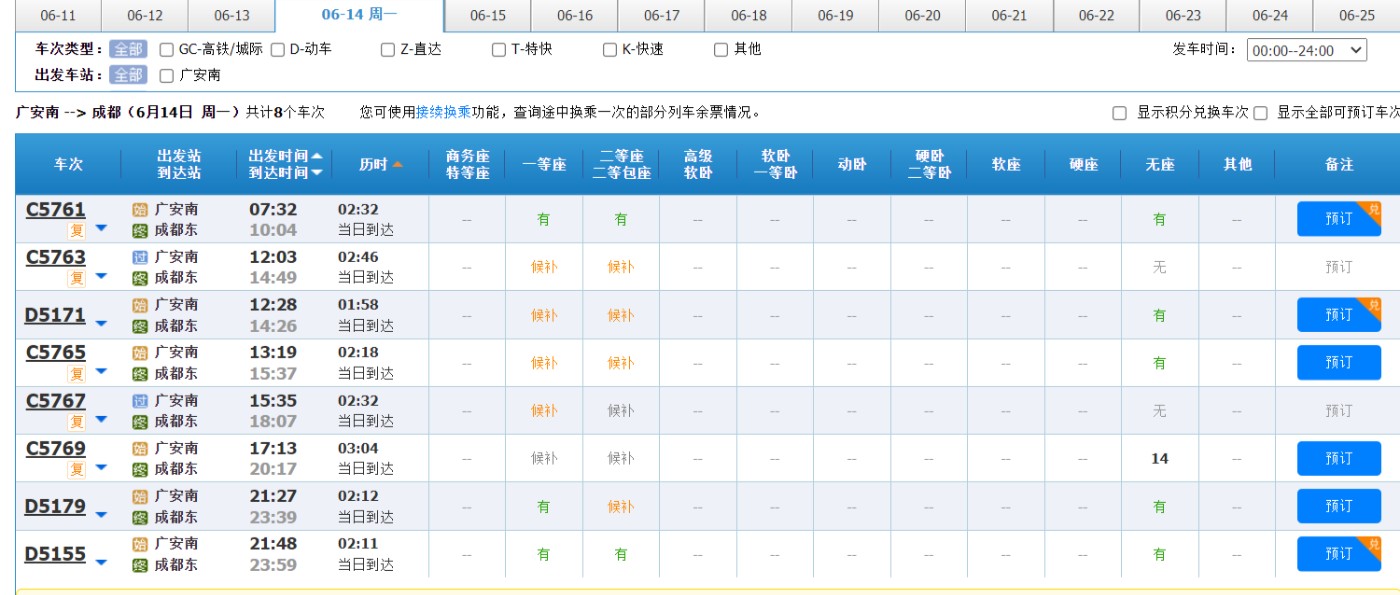Select the 06-20 date tab
The height and width of the screenshot is (595, 1400).
[922, 15]
